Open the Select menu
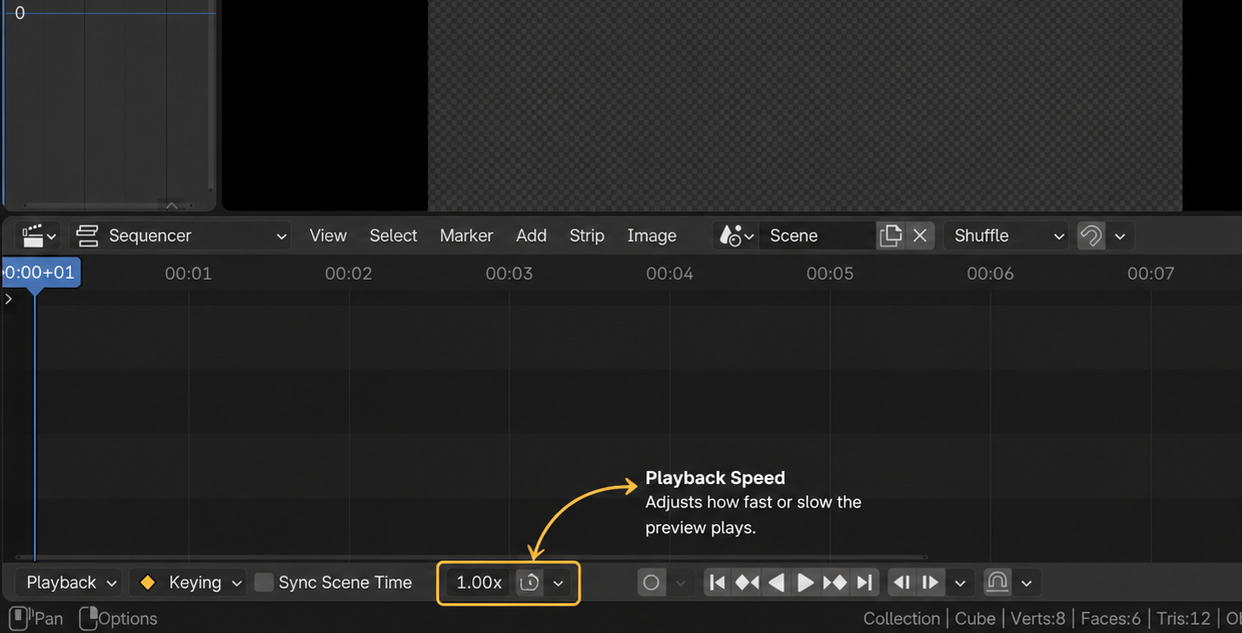The width and height of the screenshot is (1242, 633). pyautogui.click(x=393, y=236)
